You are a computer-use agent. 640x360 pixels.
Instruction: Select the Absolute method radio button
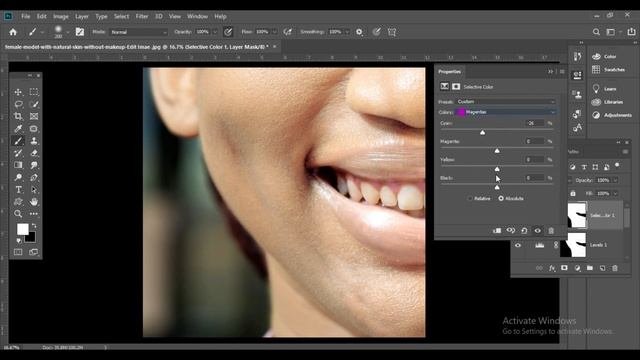(x=501, y=198)
